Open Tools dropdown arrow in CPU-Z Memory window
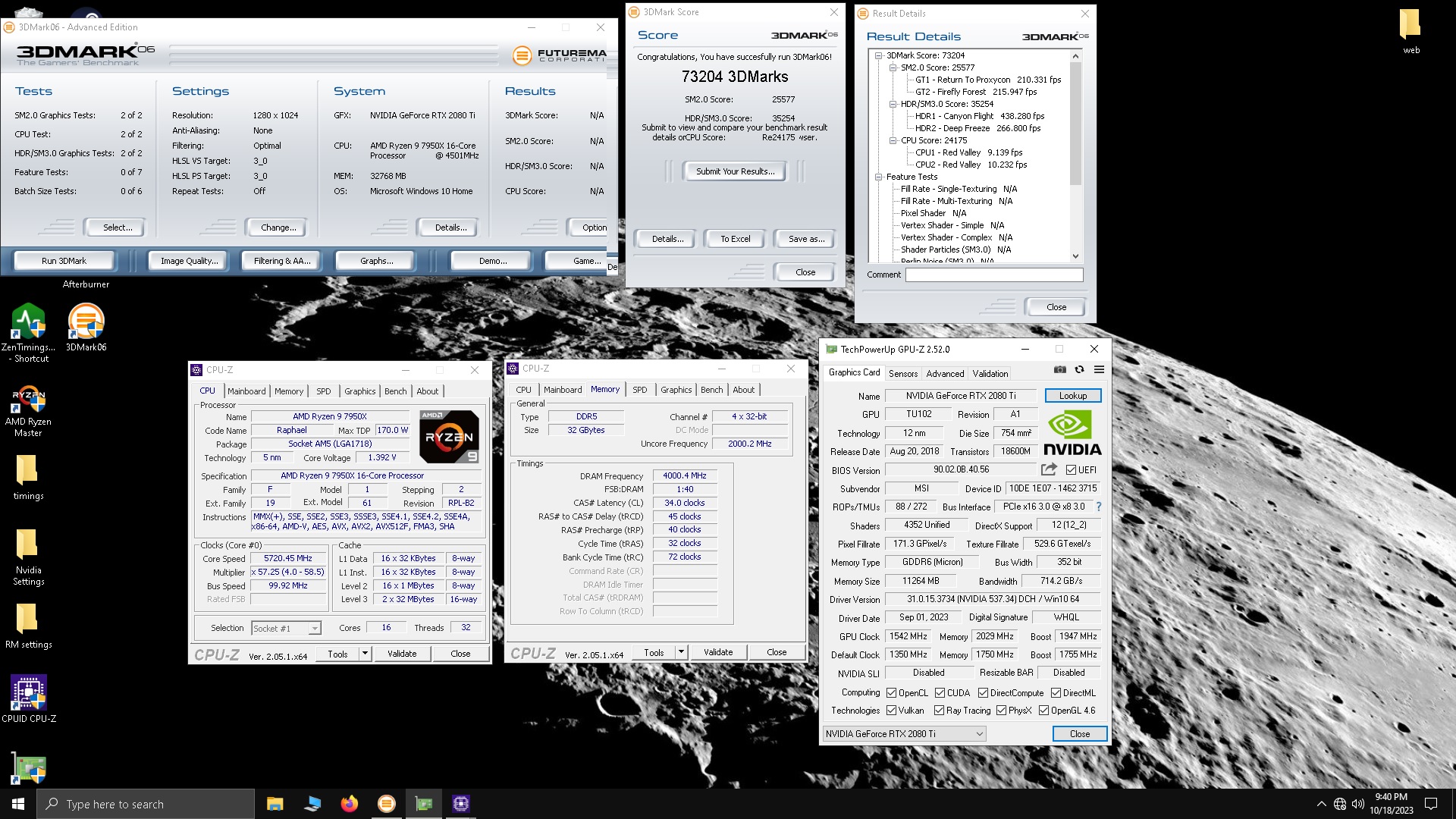 681,652
